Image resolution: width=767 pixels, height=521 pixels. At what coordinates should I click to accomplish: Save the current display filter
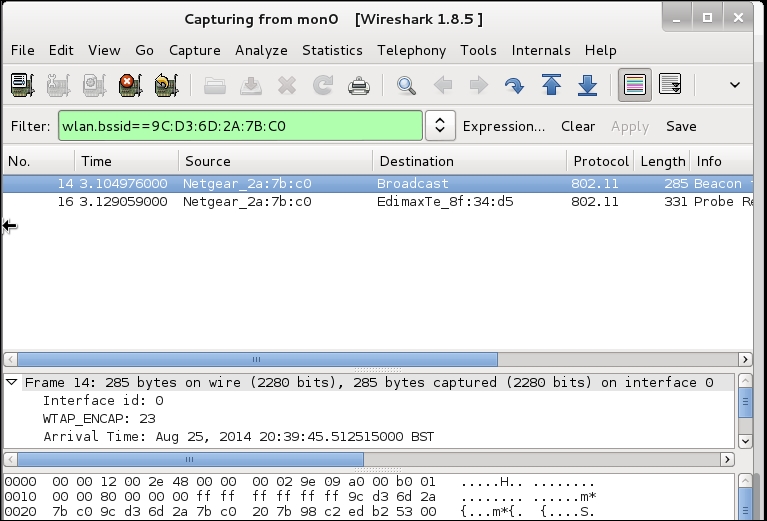(x=681, y=126)
